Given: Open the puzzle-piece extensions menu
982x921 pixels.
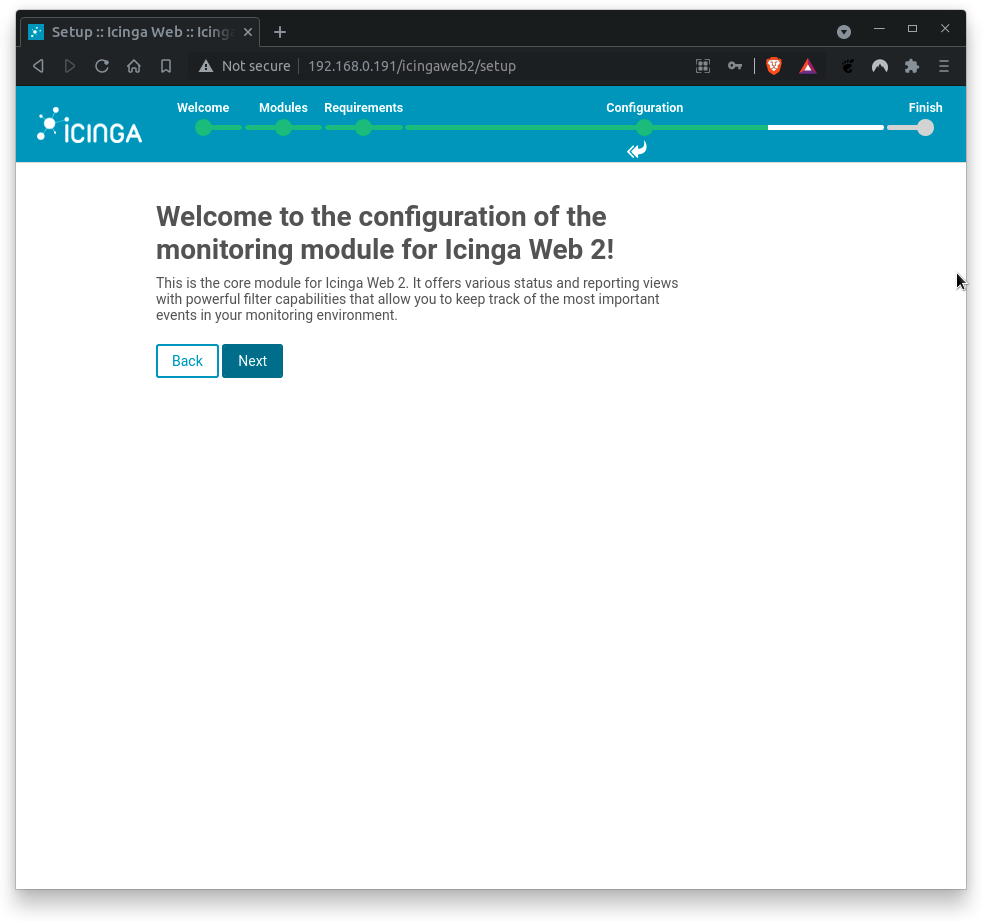Looking at the screenshot, I should pyautogui.click(x=911, y=66).
